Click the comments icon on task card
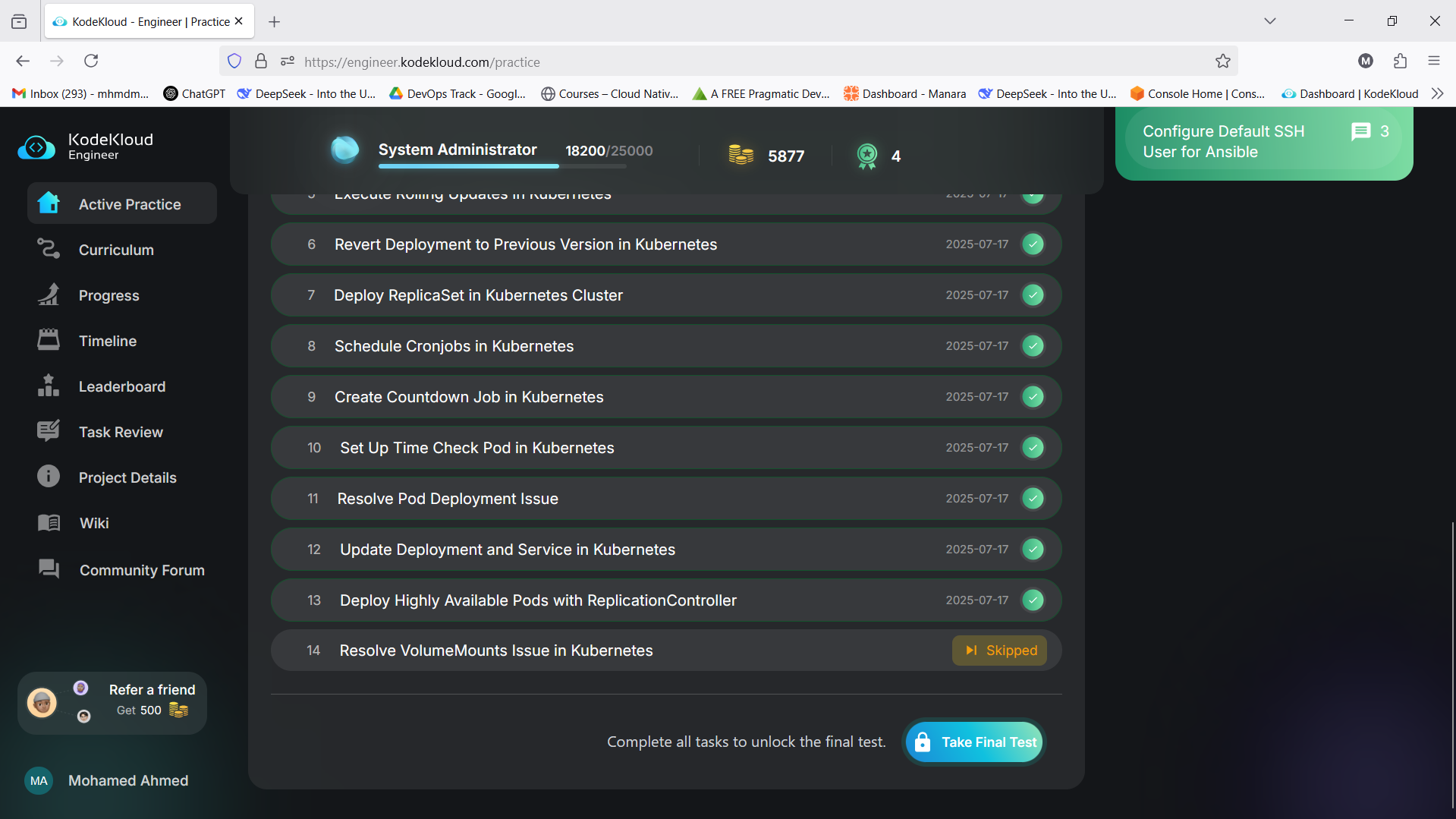 pos(1361,131)
